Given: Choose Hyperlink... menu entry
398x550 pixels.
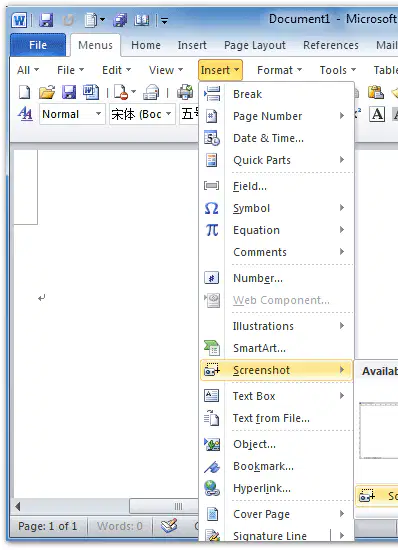Looking at the screenshot, I should point(277,488).
